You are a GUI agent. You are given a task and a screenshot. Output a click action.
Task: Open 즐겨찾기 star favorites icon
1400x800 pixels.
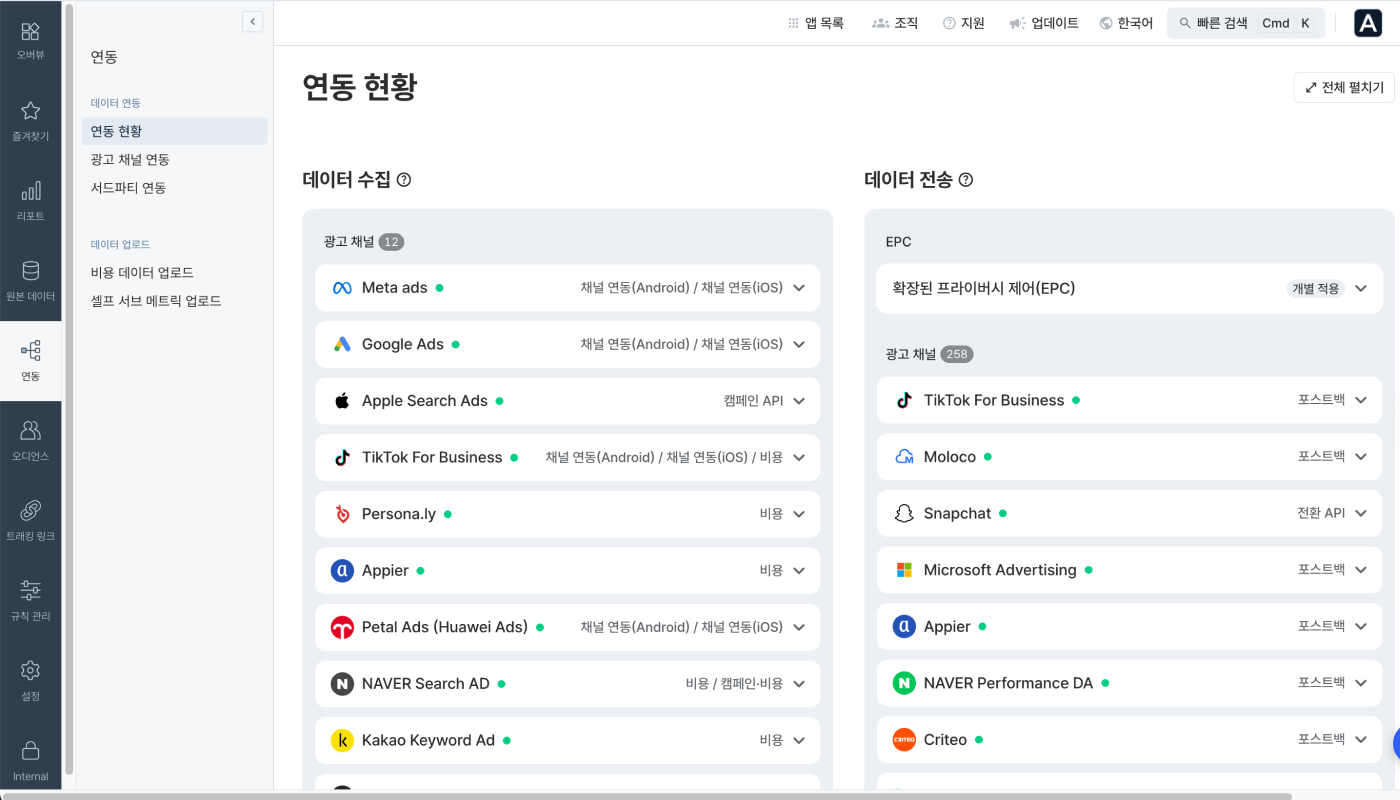click(30, 111)
